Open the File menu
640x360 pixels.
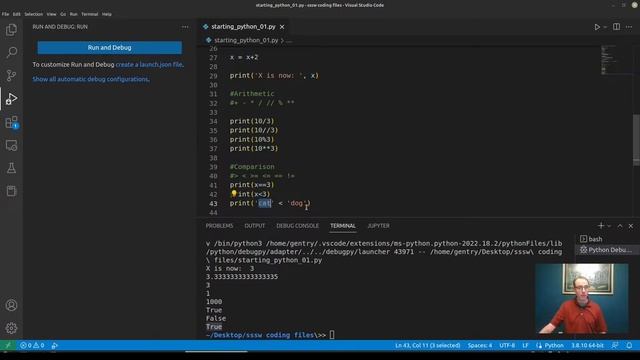[x=5, y=14]
